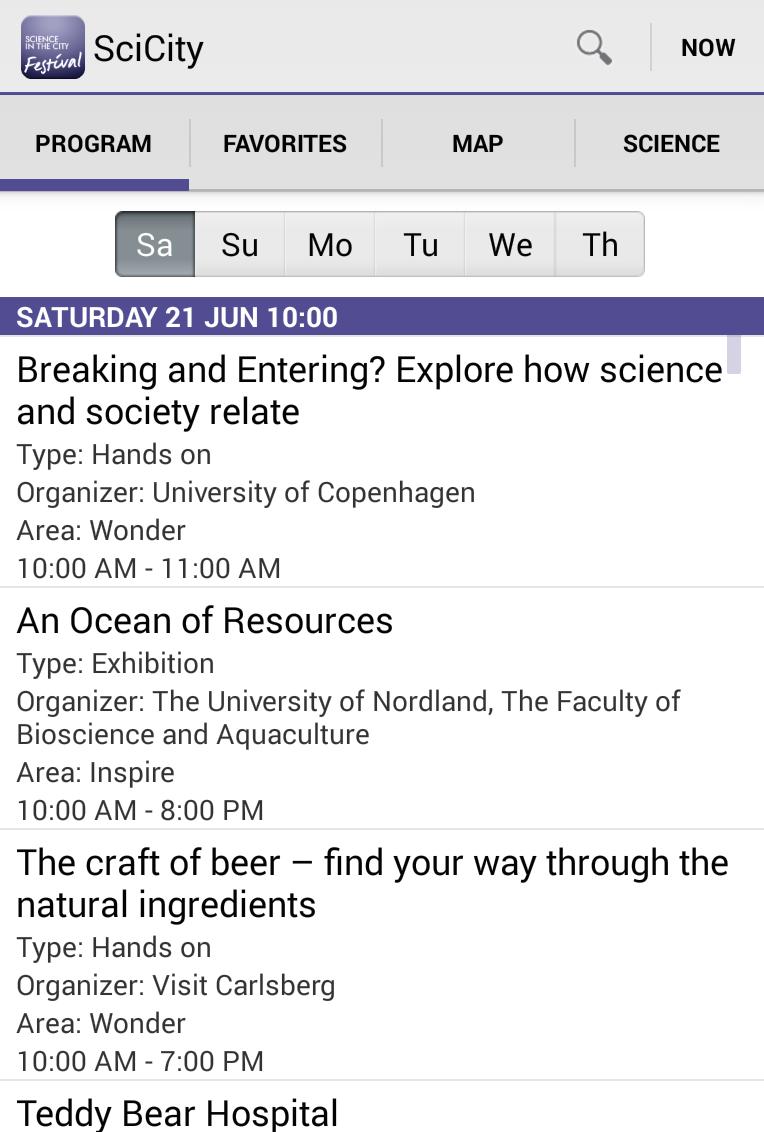Viewport: 764px width, 1132px height.
Task: Open the Favorites tab
Action: (x=285, y=144)
